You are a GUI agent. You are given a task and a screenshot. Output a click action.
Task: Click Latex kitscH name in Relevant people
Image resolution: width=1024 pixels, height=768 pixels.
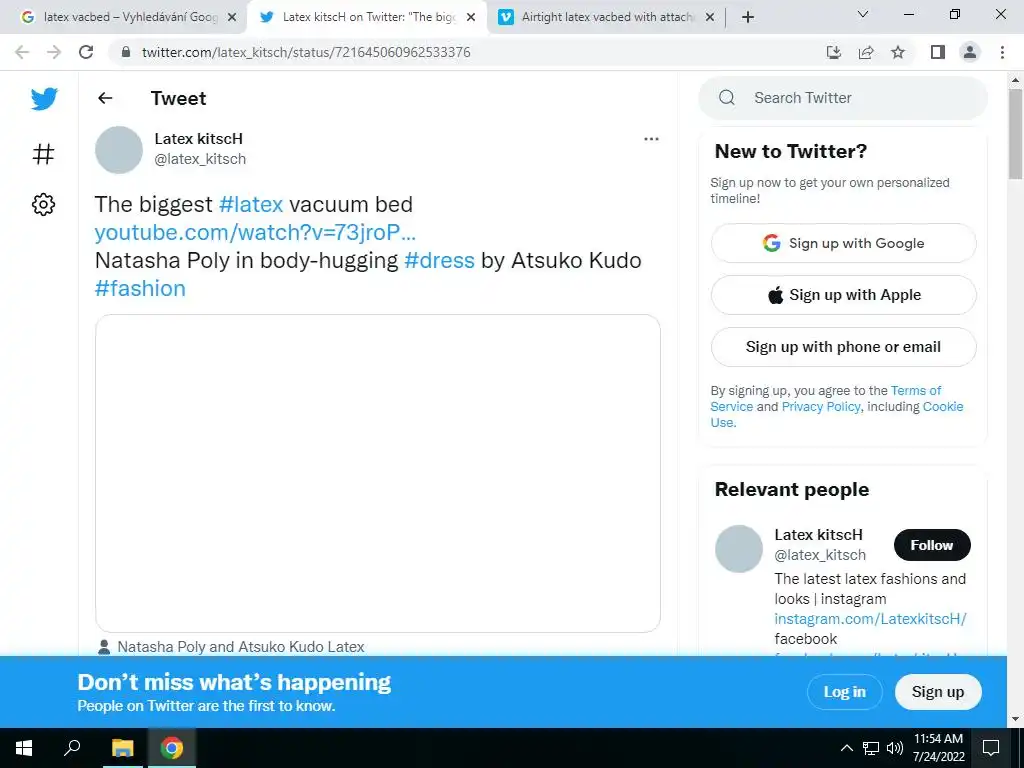tap(818, 534)
